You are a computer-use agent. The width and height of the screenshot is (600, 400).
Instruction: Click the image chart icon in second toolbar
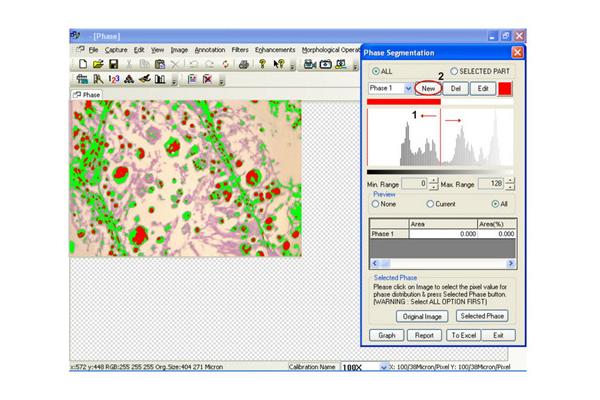click(192, 79)
